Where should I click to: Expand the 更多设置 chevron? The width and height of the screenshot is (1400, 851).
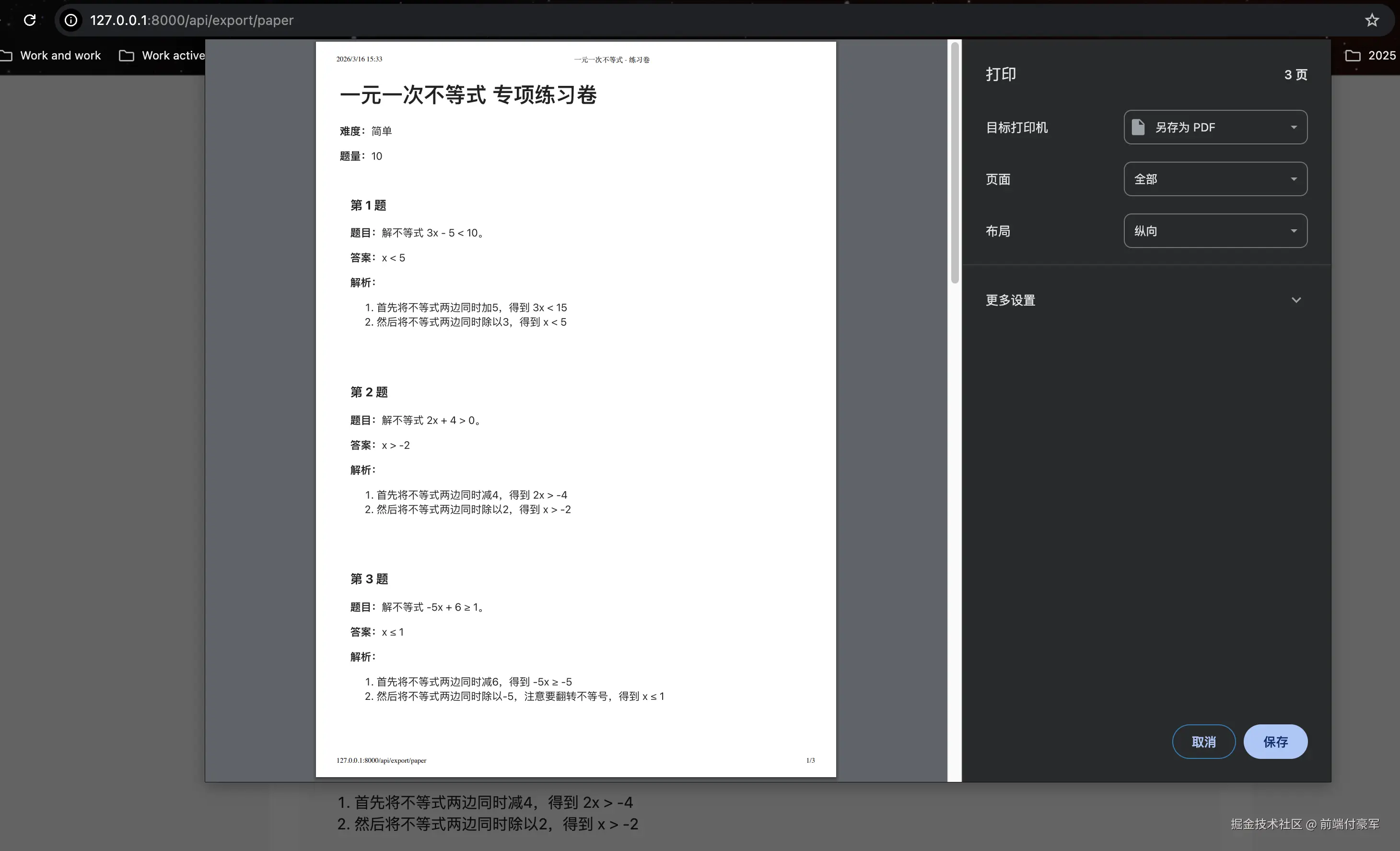click(x=1295, y=300)
